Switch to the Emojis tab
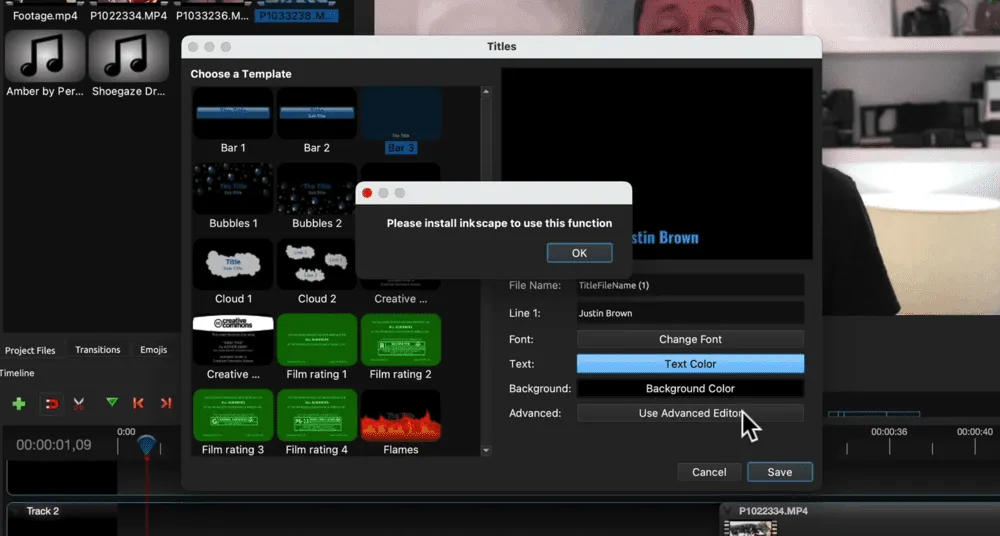 pos(153,350)
